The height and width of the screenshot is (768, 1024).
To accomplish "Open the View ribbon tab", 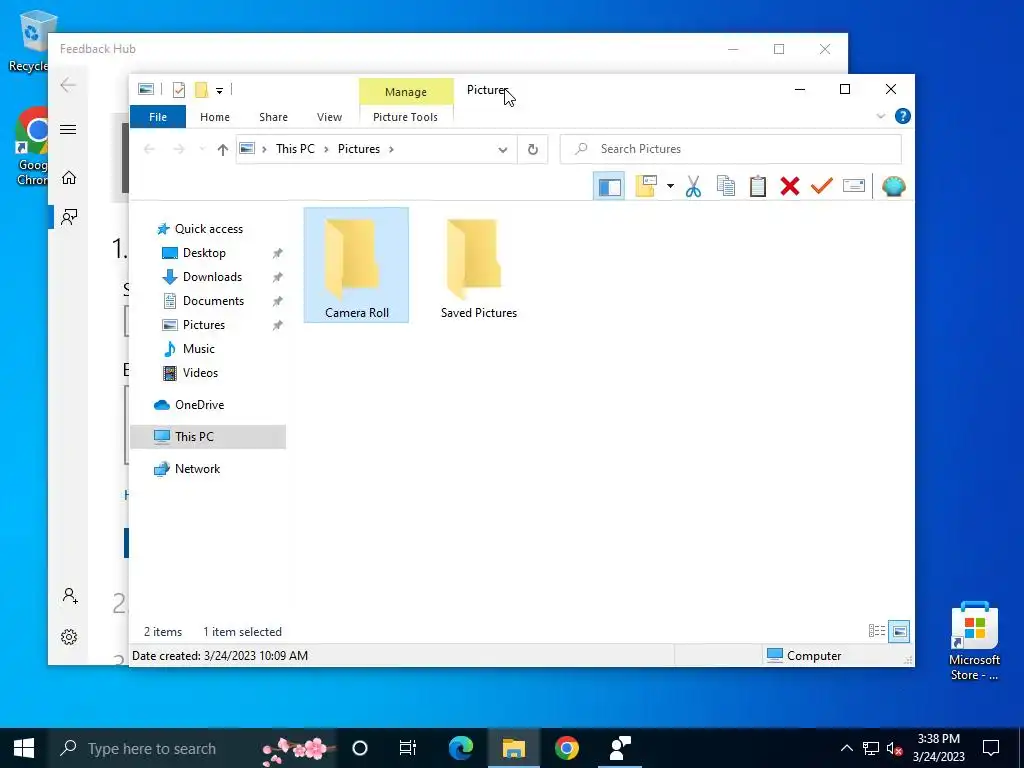I will pyautogui.click(x=329, y=117).
